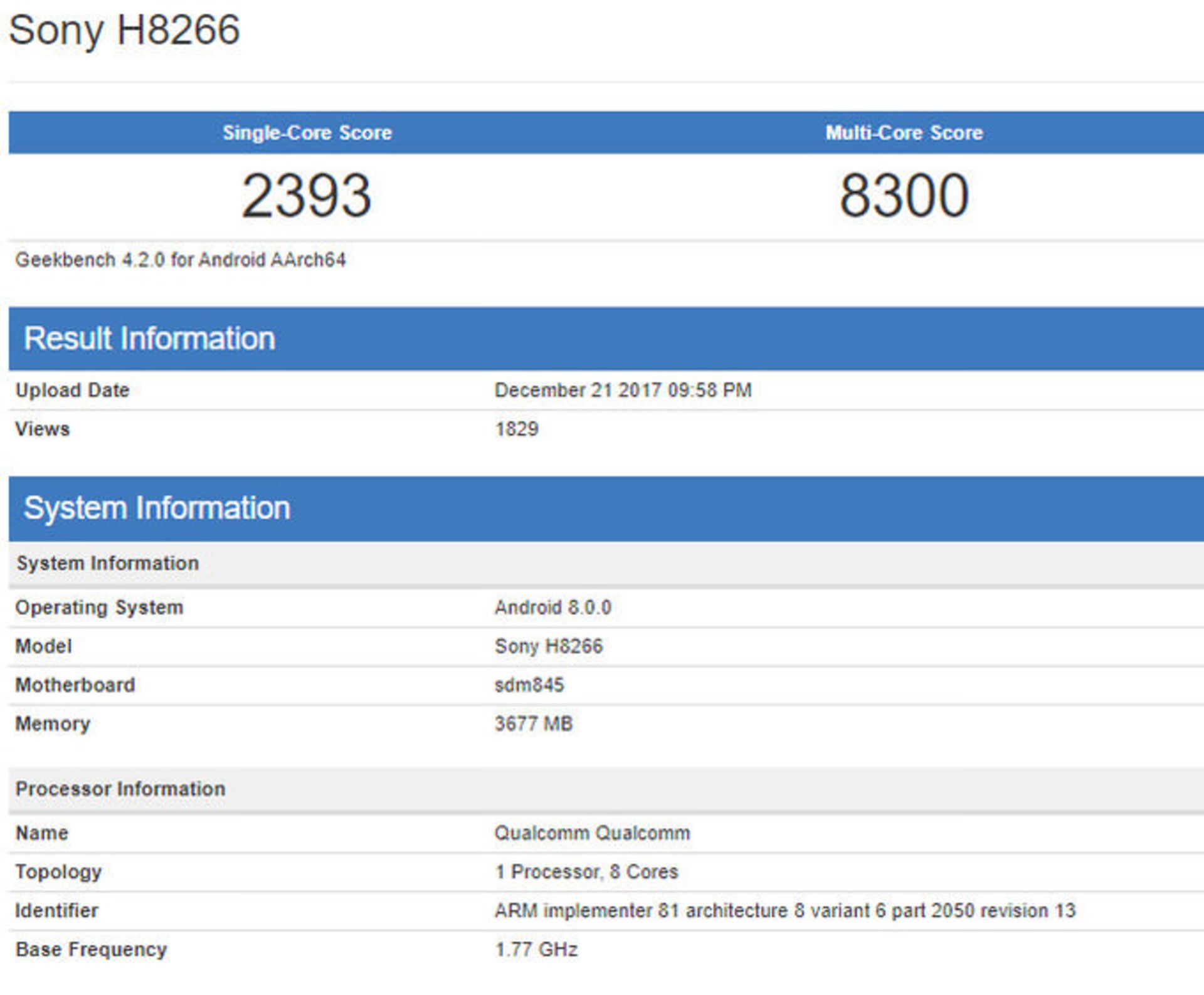Select the Memory row showing 3677 MB
Viewport: 1204px width, 995px height.
(533, 724)
